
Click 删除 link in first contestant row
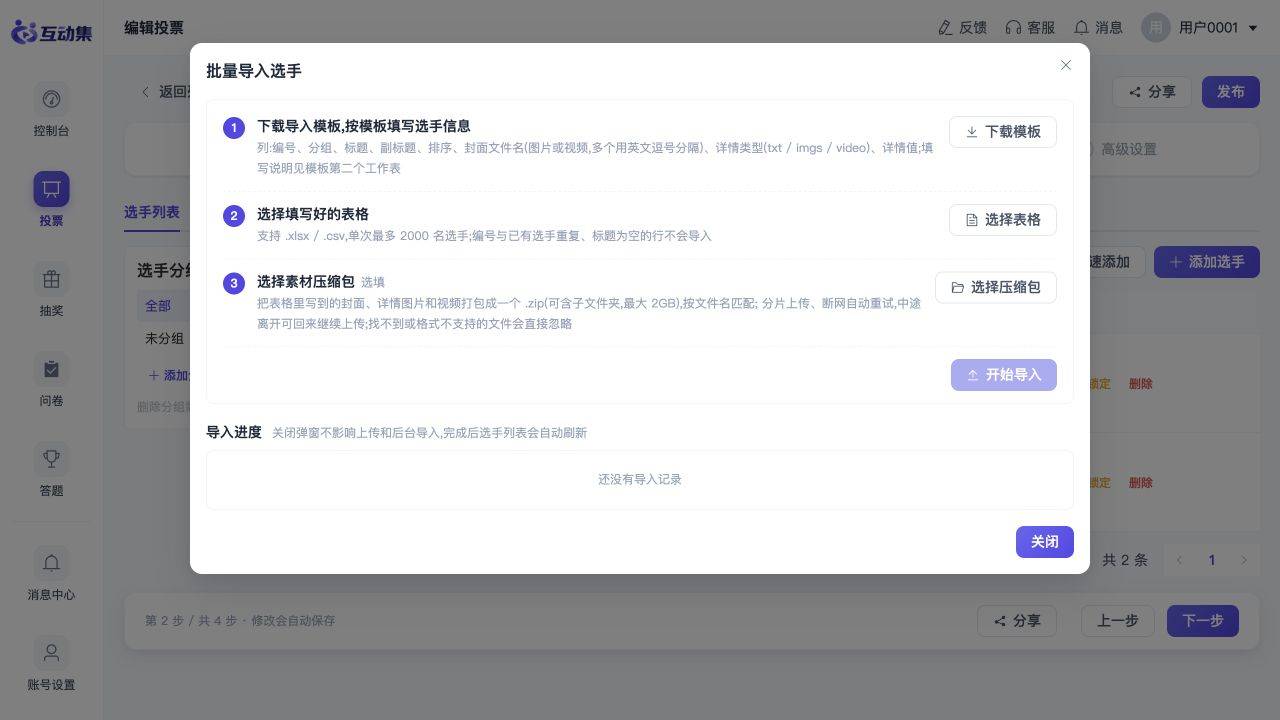point(1141,384)
